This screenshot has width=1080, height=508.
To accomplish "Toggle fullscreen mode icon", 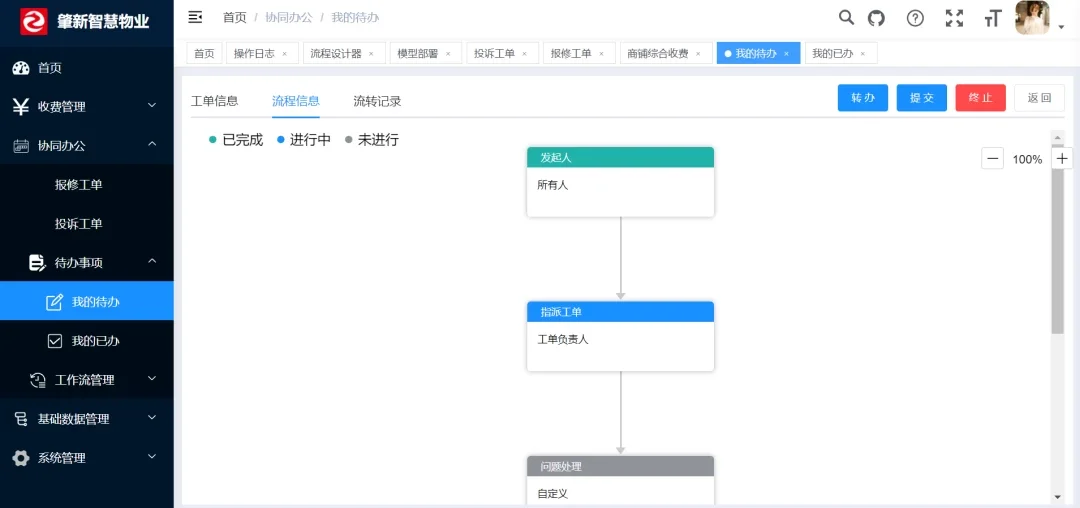I will [x=954, y=19].
